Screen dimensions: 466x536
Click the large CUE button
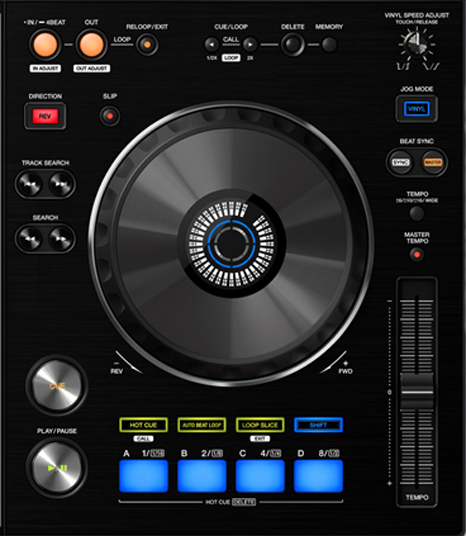click(57, 386)
